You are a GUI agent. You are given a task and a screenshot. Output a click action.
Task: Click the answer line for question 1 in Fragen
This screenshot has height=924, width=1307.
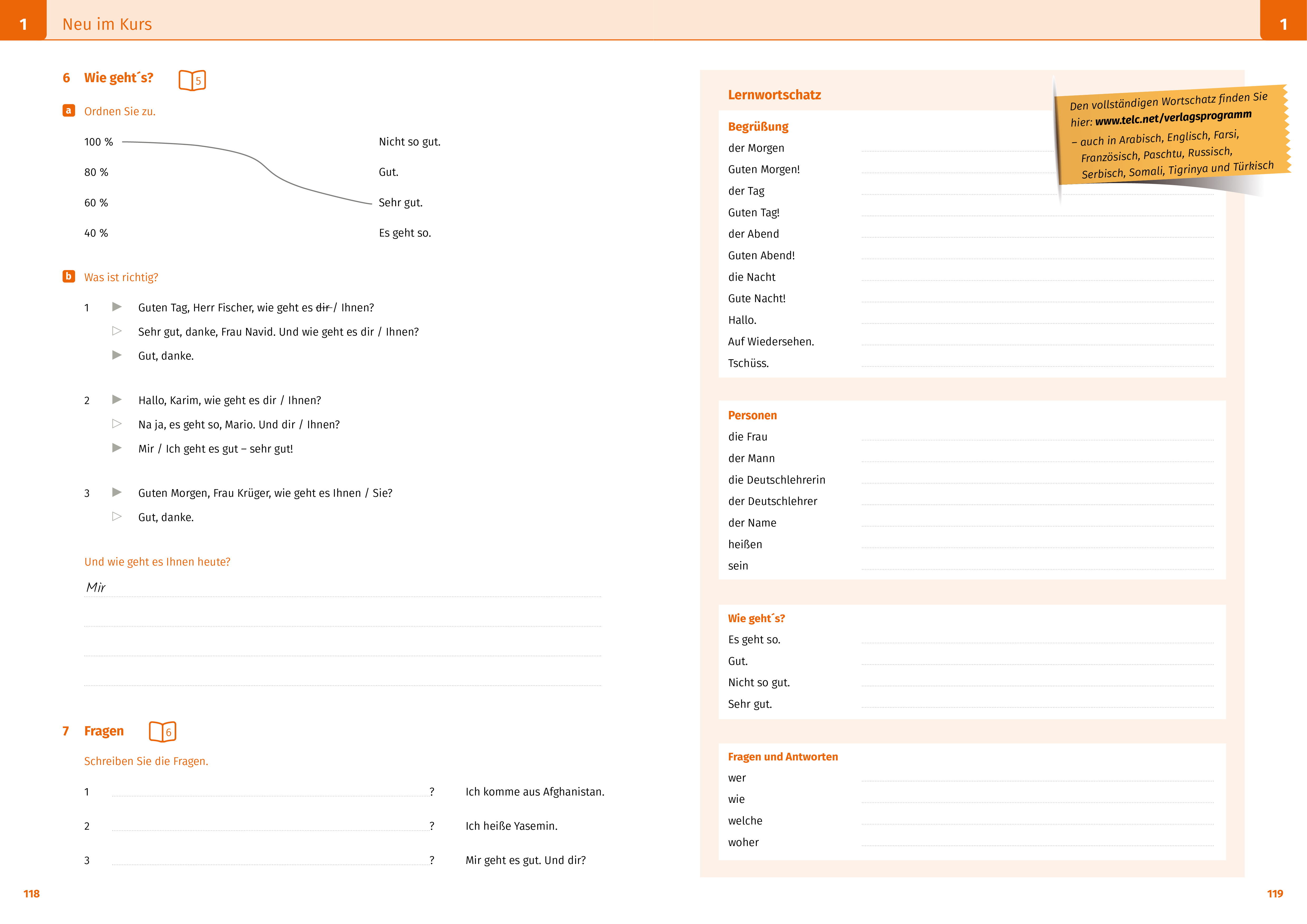click(271, 792)
